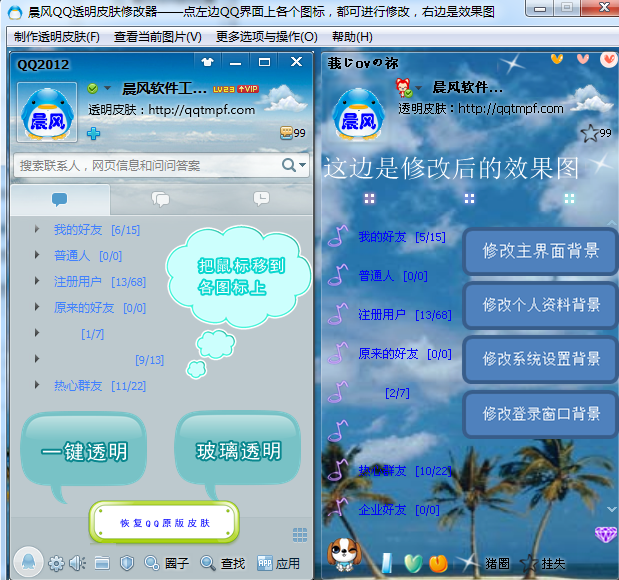Click the speaker sound icon
The width and height of the screenshot is (619, 580).
[77, 563]
